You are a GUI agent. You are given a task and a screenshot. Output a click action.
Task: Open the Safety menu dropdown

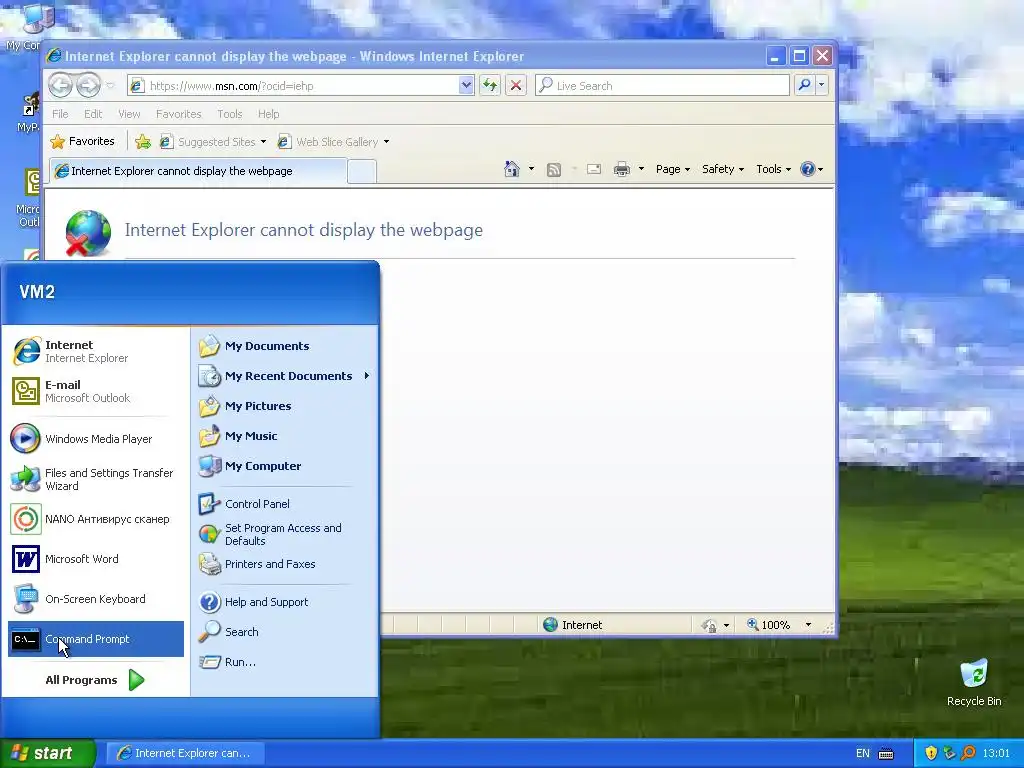point(722,169)
